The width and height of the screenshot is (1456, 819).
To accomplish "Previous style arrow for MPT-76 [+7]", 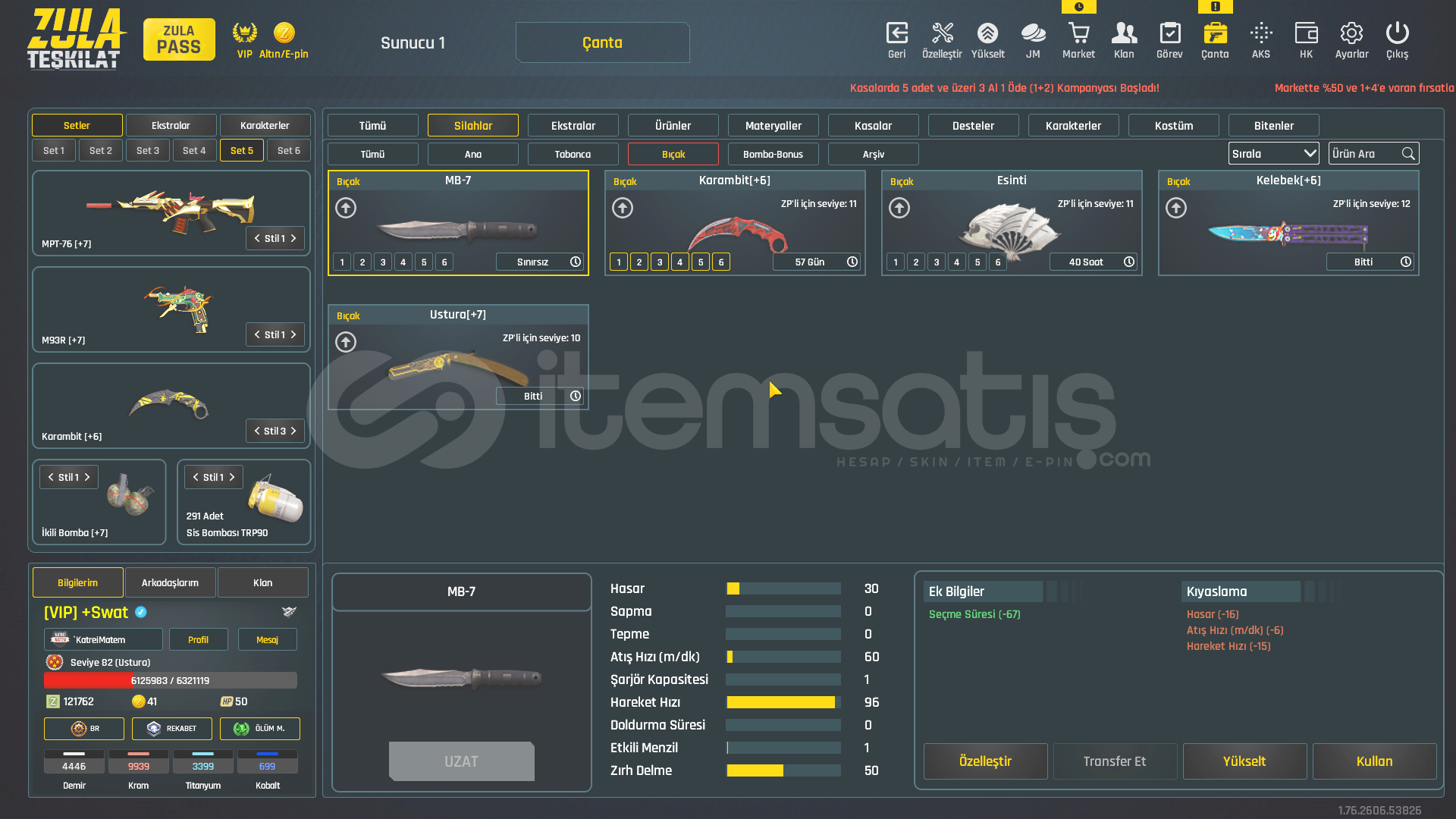I will [256, 238].
